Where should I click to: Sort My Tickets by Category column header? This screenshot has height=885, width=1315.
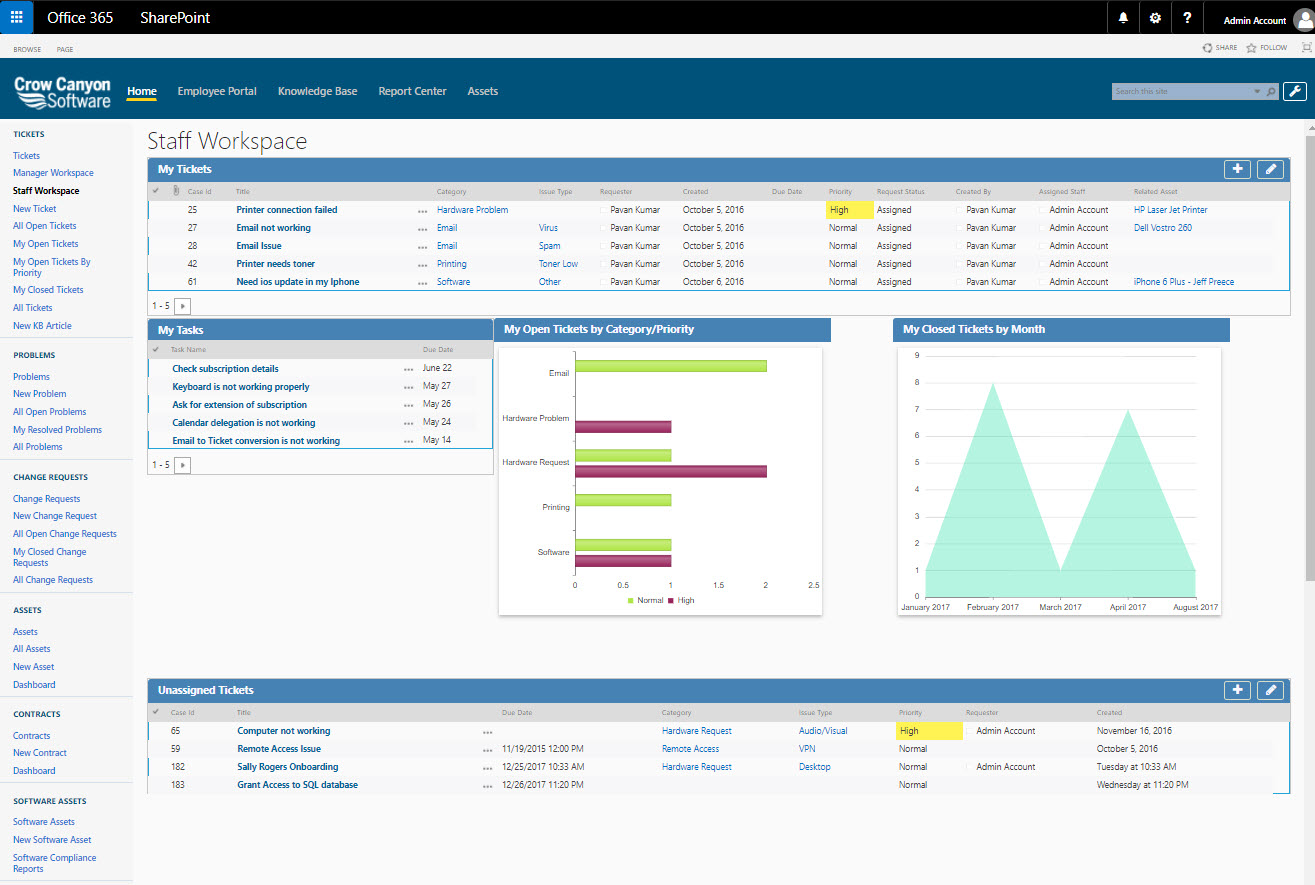[x=451, y=191]
